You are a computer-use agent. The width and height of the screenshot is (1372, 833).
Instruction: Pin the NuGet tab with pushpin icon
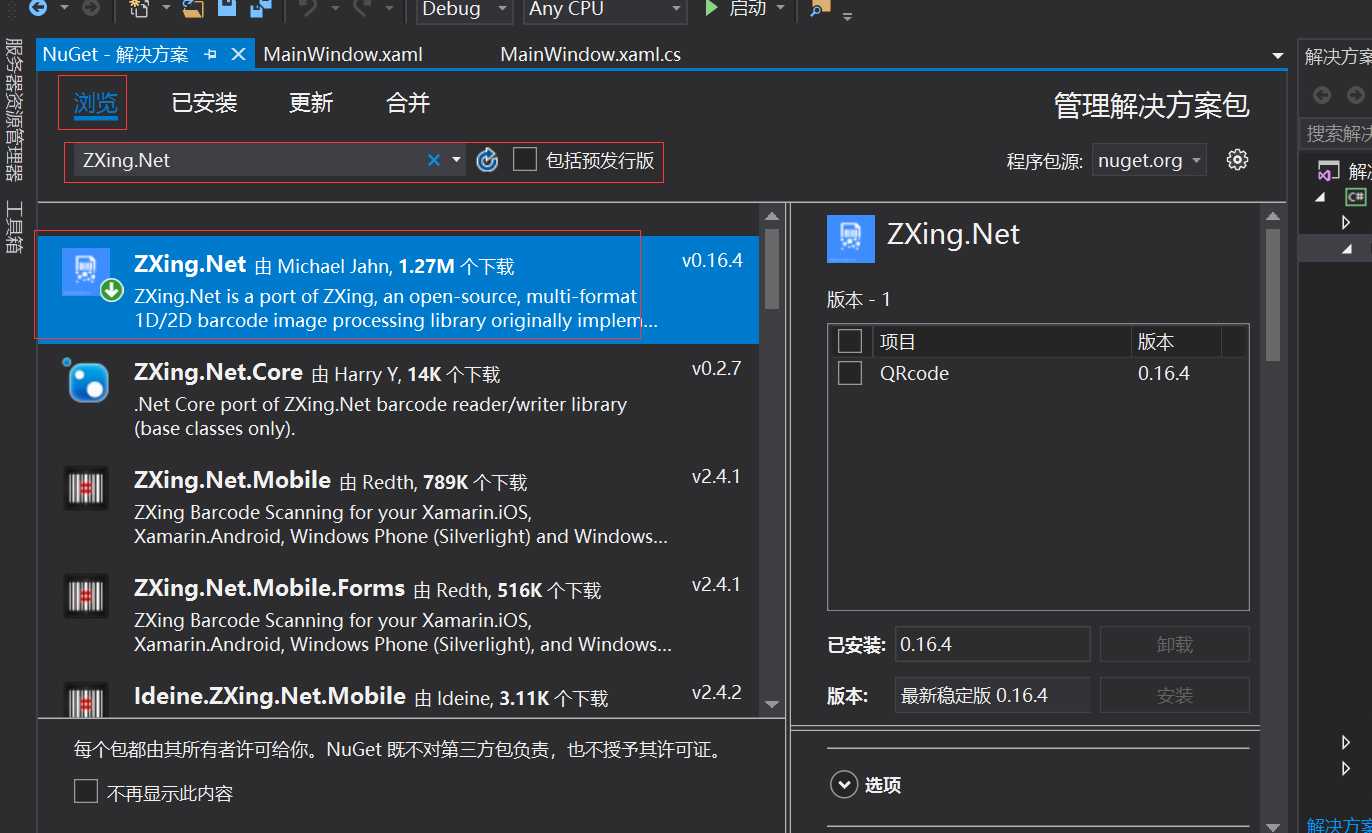210,54
